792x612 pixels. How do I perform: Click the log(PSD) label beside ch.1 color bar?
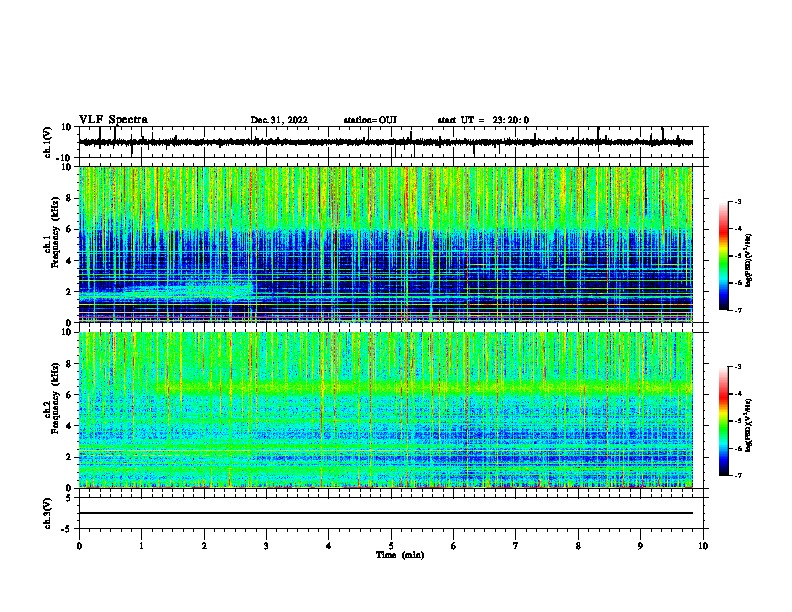749,261
